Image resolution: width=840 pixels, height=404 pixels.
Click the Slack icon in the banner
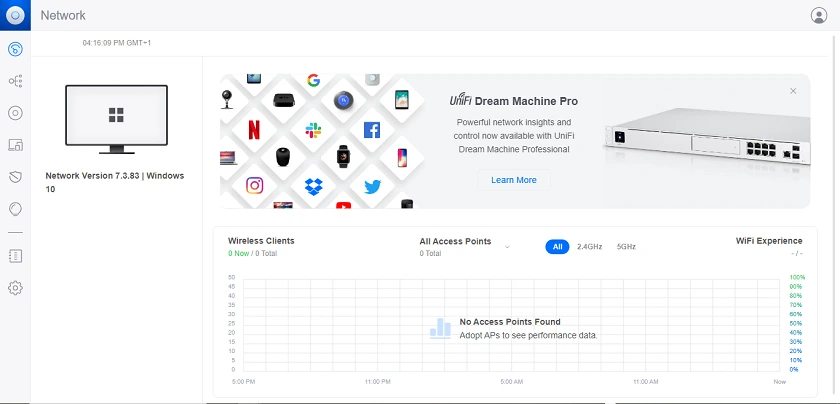(313, 130)
